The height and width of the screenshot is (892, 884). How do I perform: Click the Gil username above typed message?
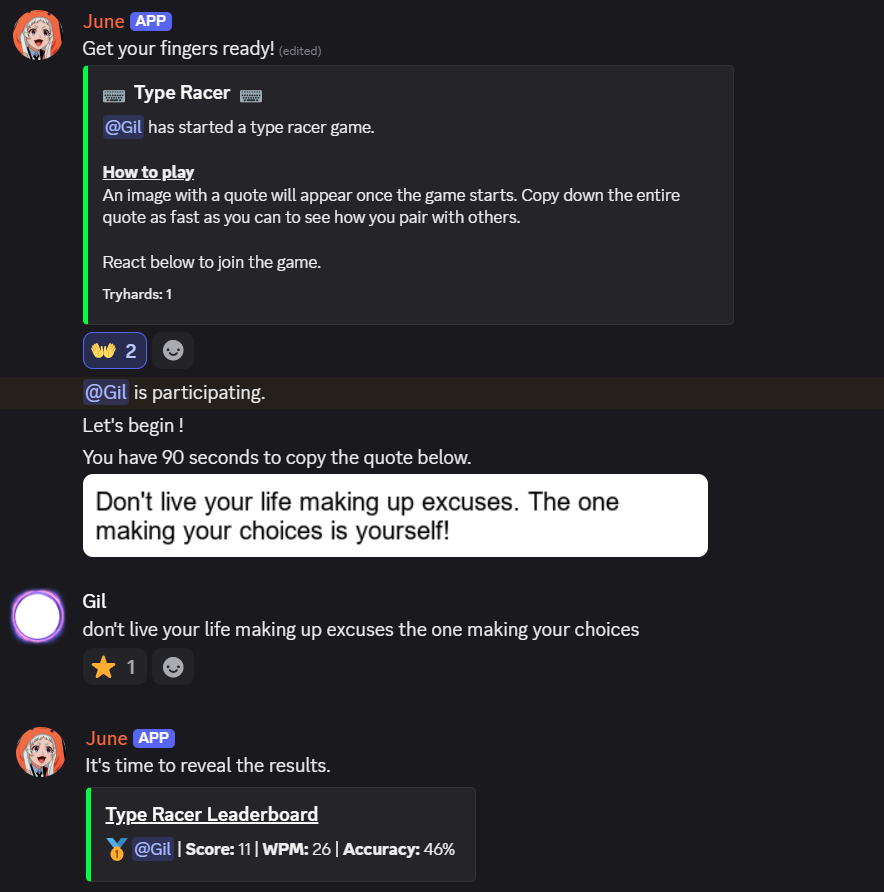[x=94, y=601]
